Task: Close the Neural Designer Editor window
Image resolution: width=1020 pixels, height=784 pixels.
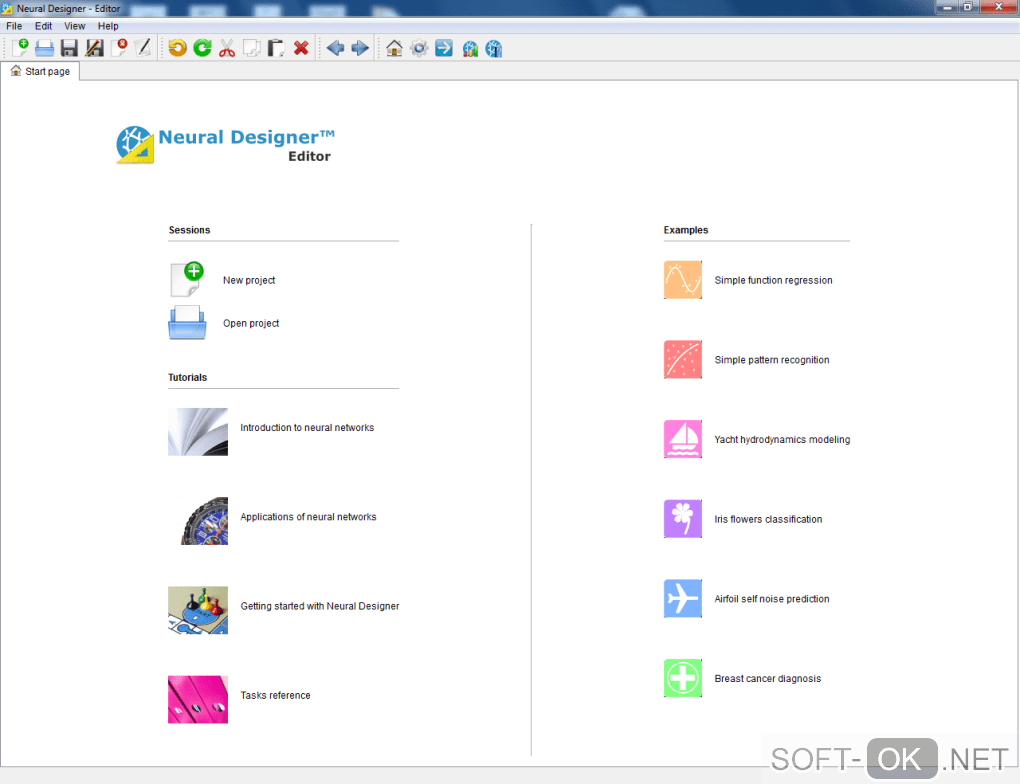Action: 999,7
